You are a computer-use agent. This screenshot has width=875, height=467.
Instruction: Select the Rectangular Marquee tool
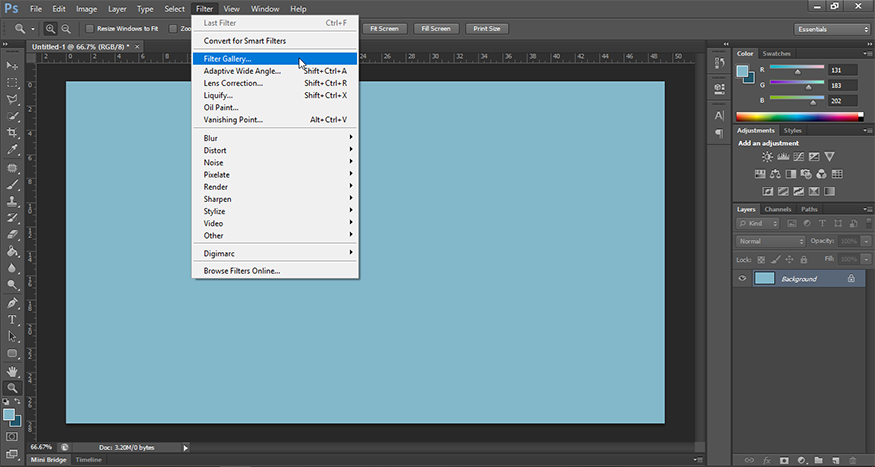click(12, 83)
